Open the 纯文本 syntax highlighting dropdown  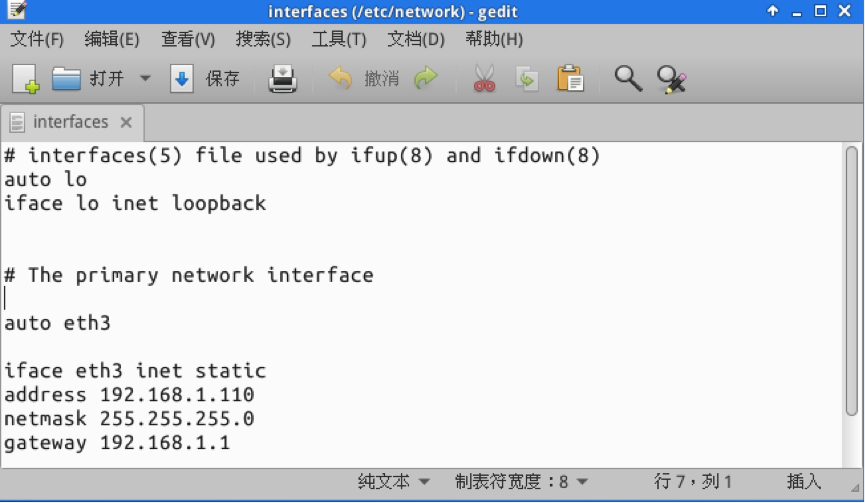pyautogui.click(x=393, y=481)
